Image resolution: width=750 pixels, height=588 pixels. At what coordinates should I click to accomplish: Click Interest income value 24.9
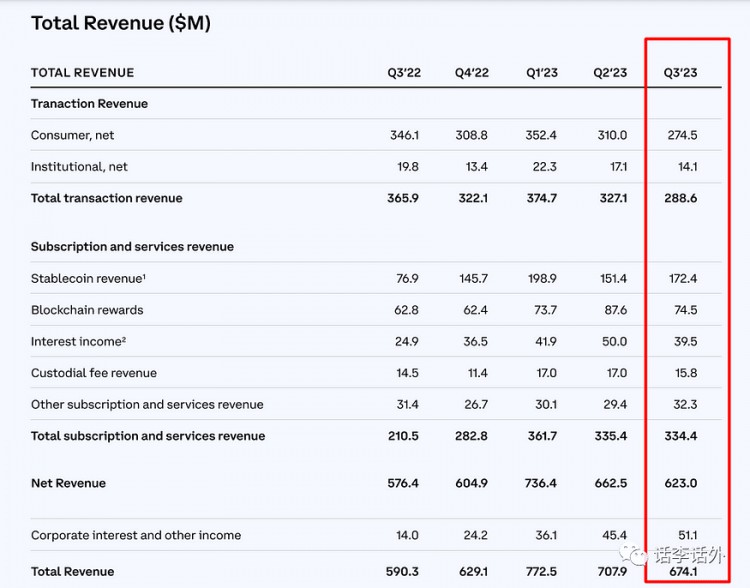point(407,342)
